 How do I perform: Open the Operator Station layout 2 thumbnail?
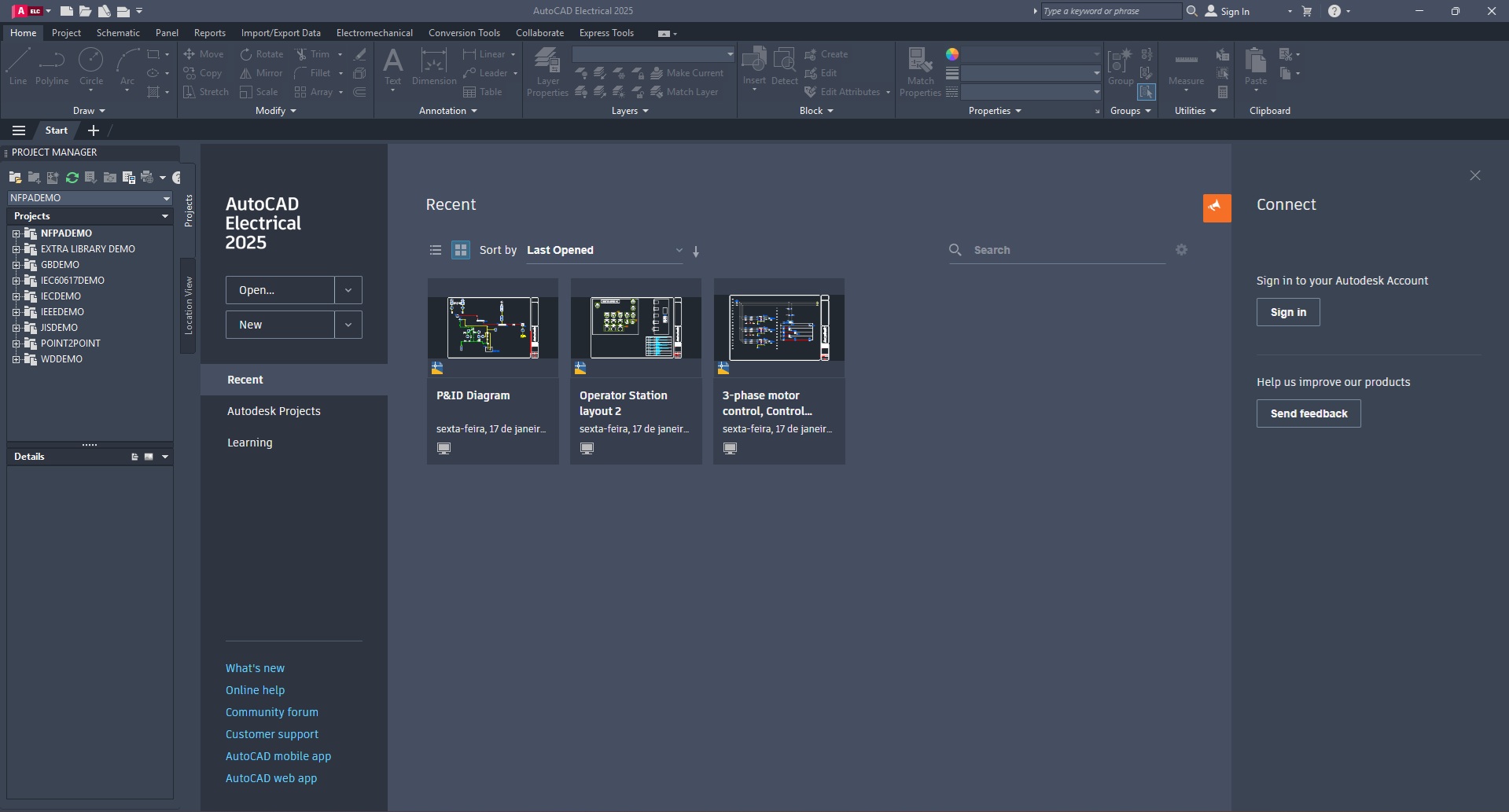(636, 327)
